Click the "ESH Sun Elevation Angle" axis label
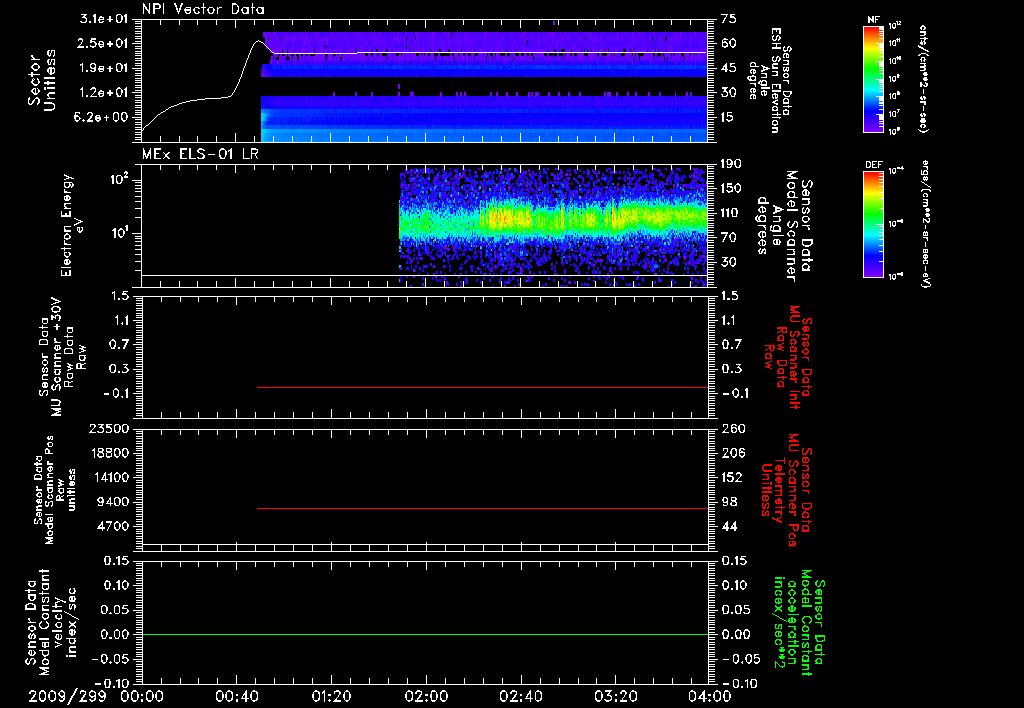This screenshot has height=708, width=1024. point(770,80)
